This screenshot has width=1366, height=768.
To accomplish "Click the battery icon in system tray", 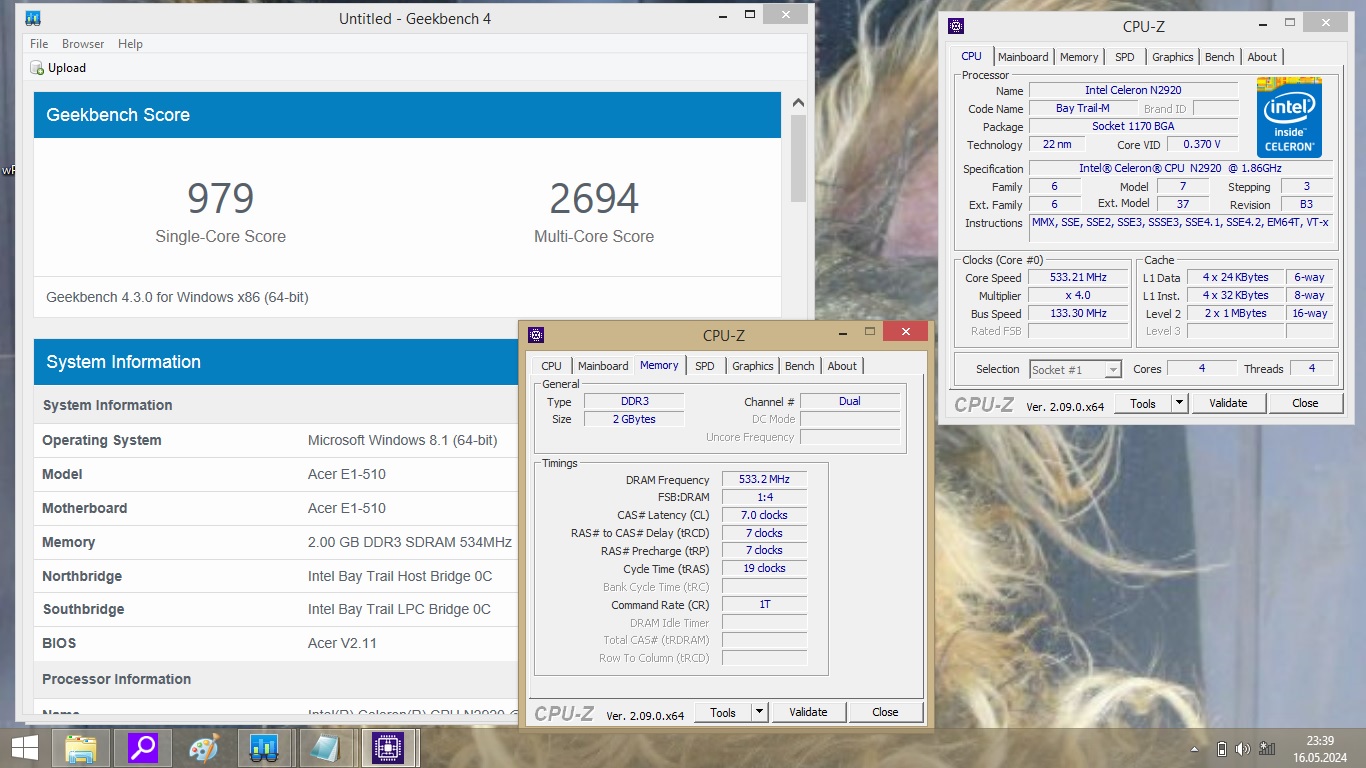I will (x=1221, y=749).
